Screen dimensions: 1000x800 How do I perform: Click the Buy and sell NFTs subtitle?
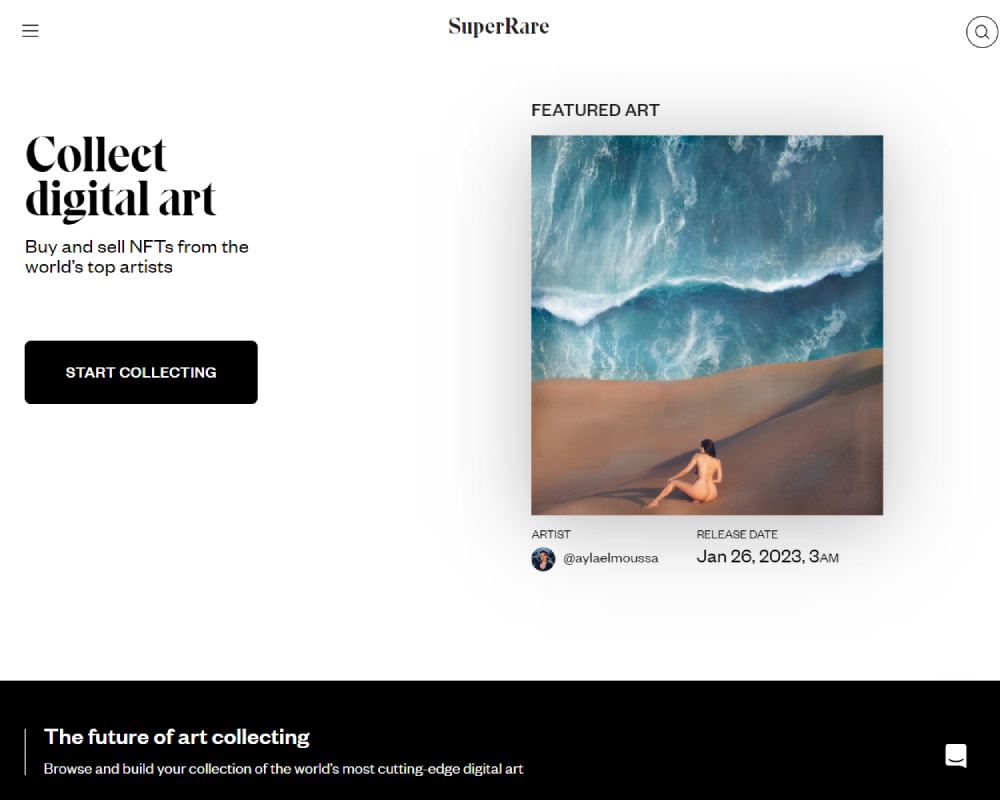coord(136,256)
